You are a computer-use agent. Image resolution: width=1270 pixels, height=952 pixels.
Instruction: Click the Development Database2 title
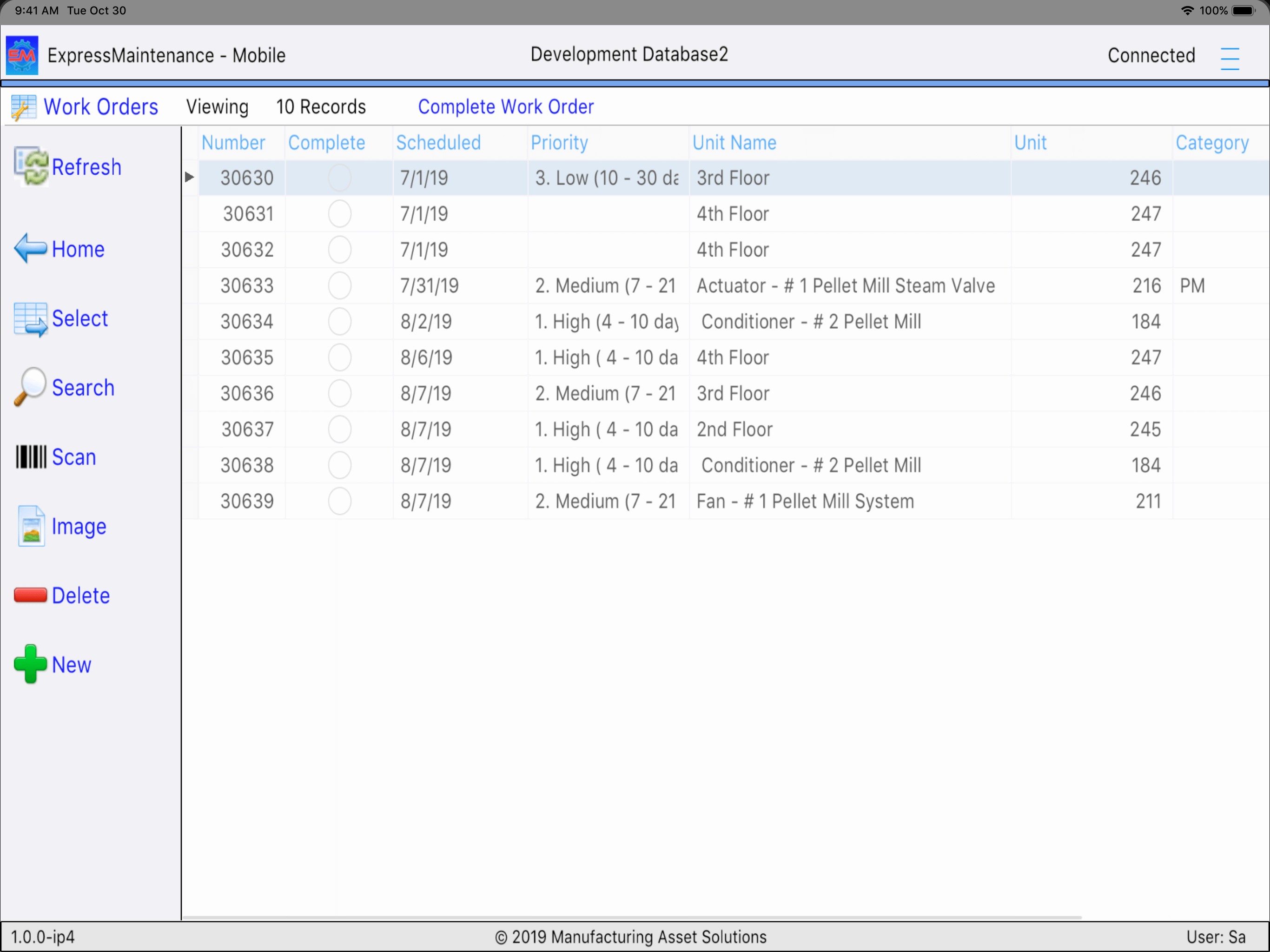click(x=629, y=54)
